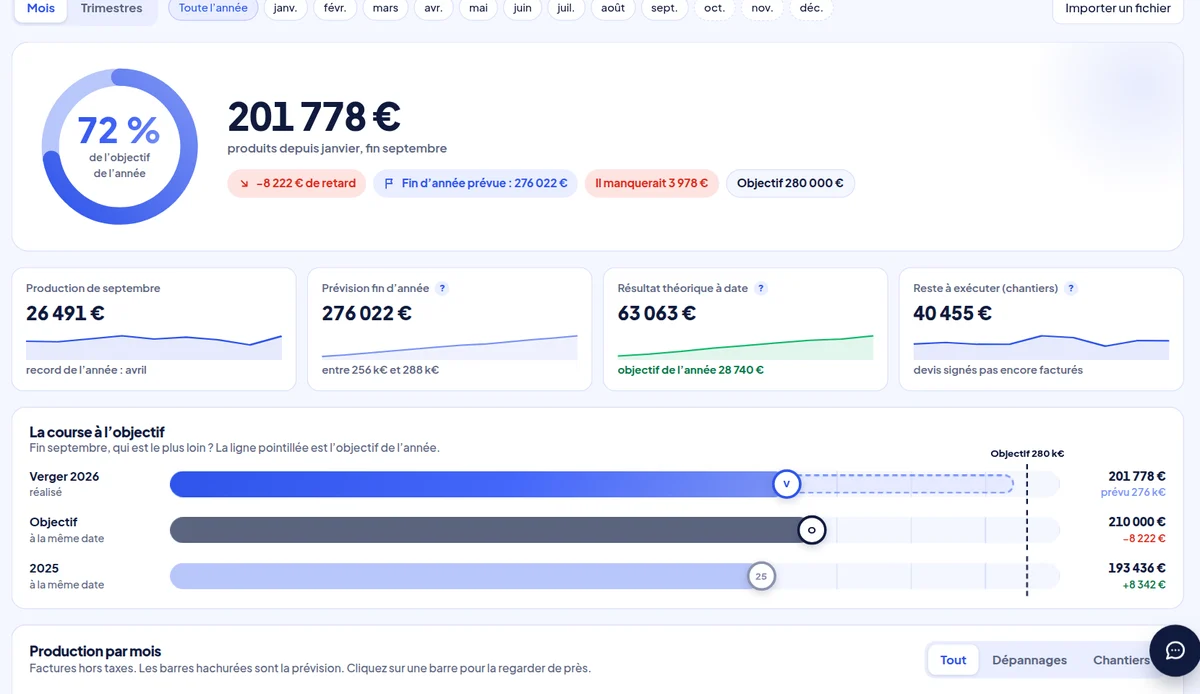Select the mai month chip
The width and height of the screenshot is (1200, 694).
[x=478, y=8]
